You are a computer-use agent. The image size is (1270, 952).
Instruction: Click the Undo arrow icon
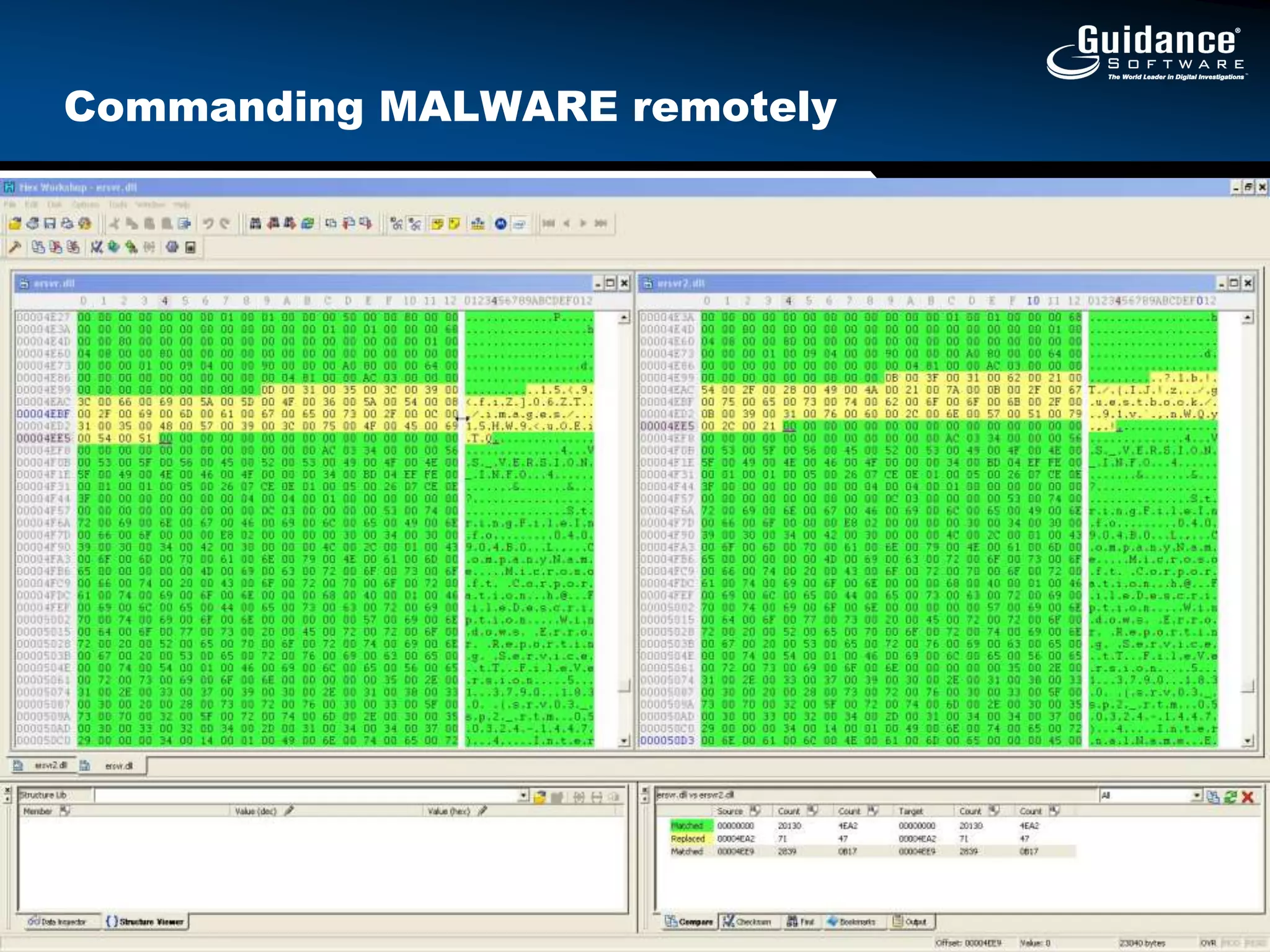(x=208, y=223)
